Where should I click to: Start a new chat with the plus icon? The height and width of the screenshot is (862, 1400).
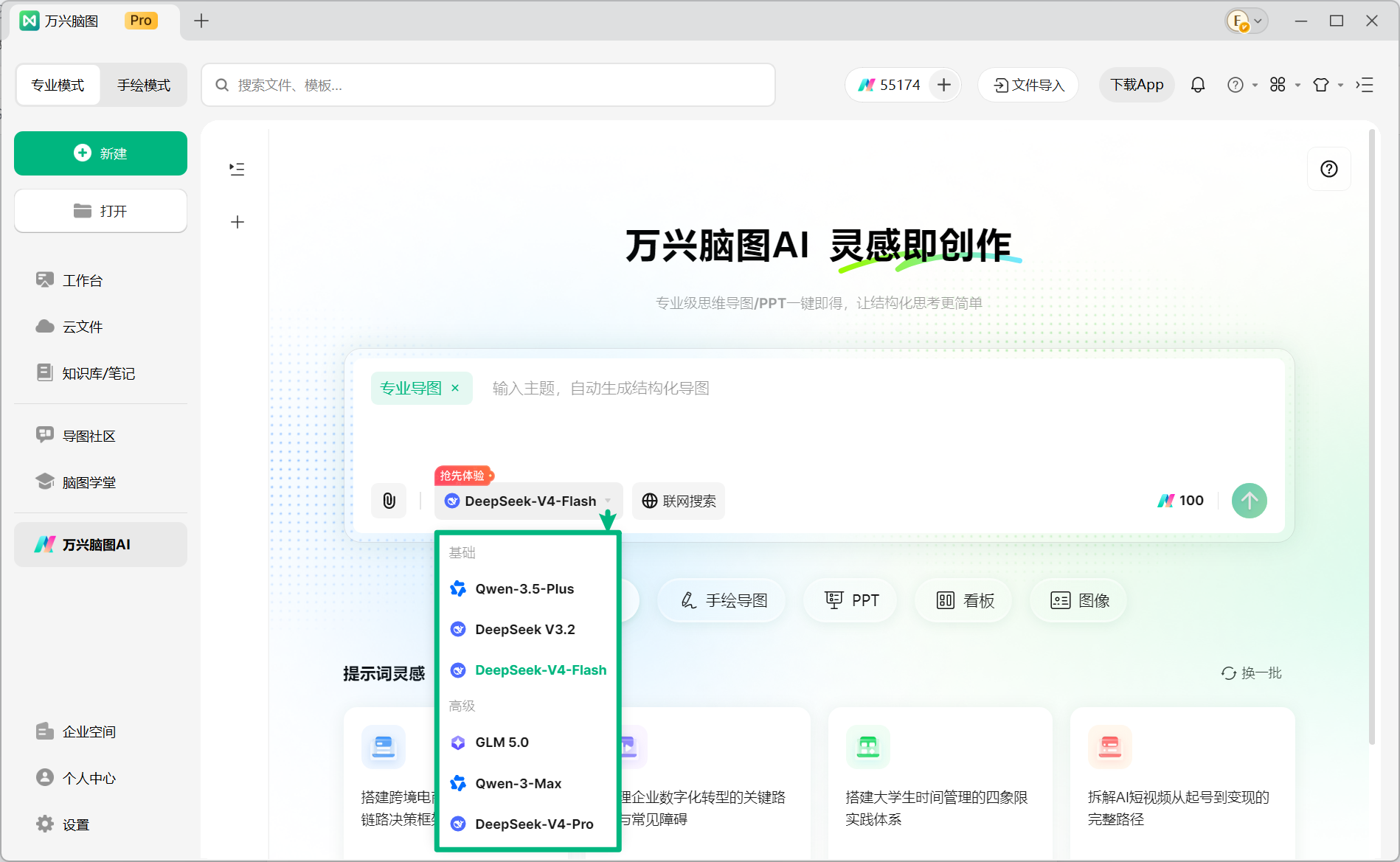[x=238, y=222]
